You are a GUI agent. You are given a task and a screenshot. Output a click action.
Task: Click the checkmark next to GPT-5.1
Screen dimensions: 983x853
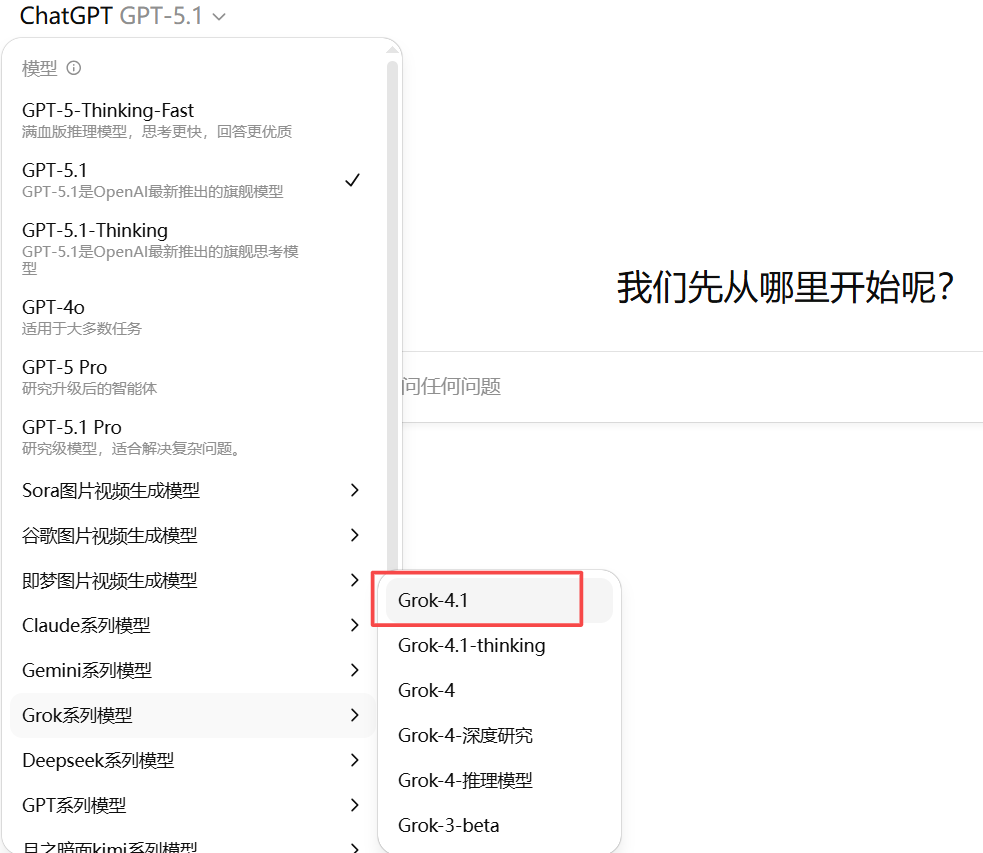[x=353, y=180]
